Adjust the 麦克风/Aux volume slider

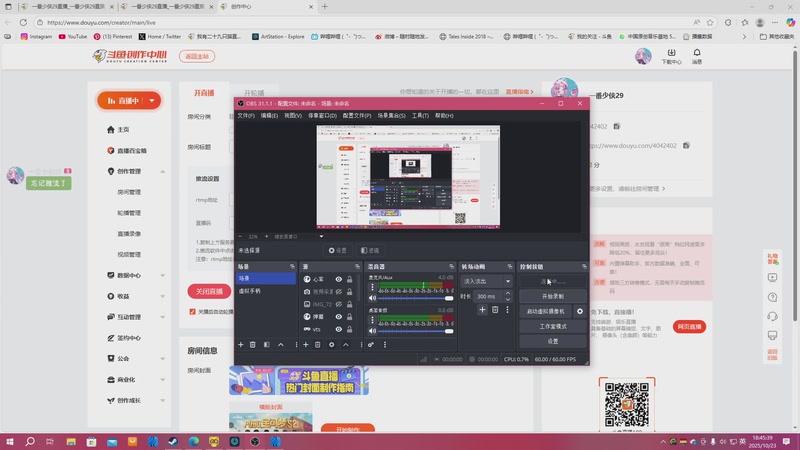point(415,298)
